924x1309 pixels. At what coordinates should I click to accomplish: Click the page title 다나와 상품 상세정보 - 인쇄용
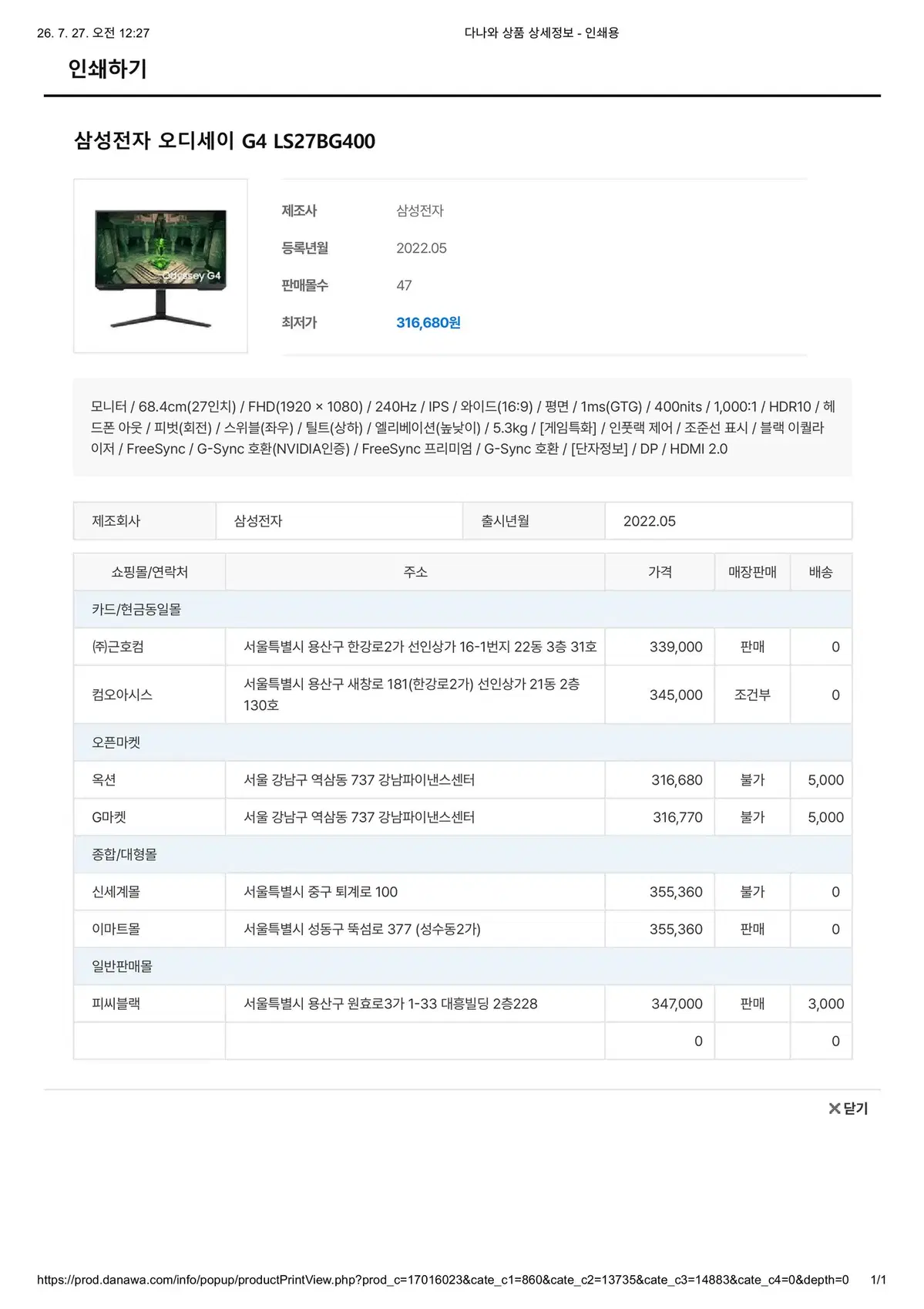pyautogui.click(x=542, y=32)
